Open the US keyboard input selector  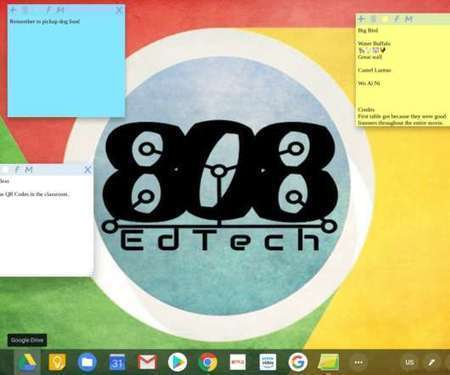[410, 362]
